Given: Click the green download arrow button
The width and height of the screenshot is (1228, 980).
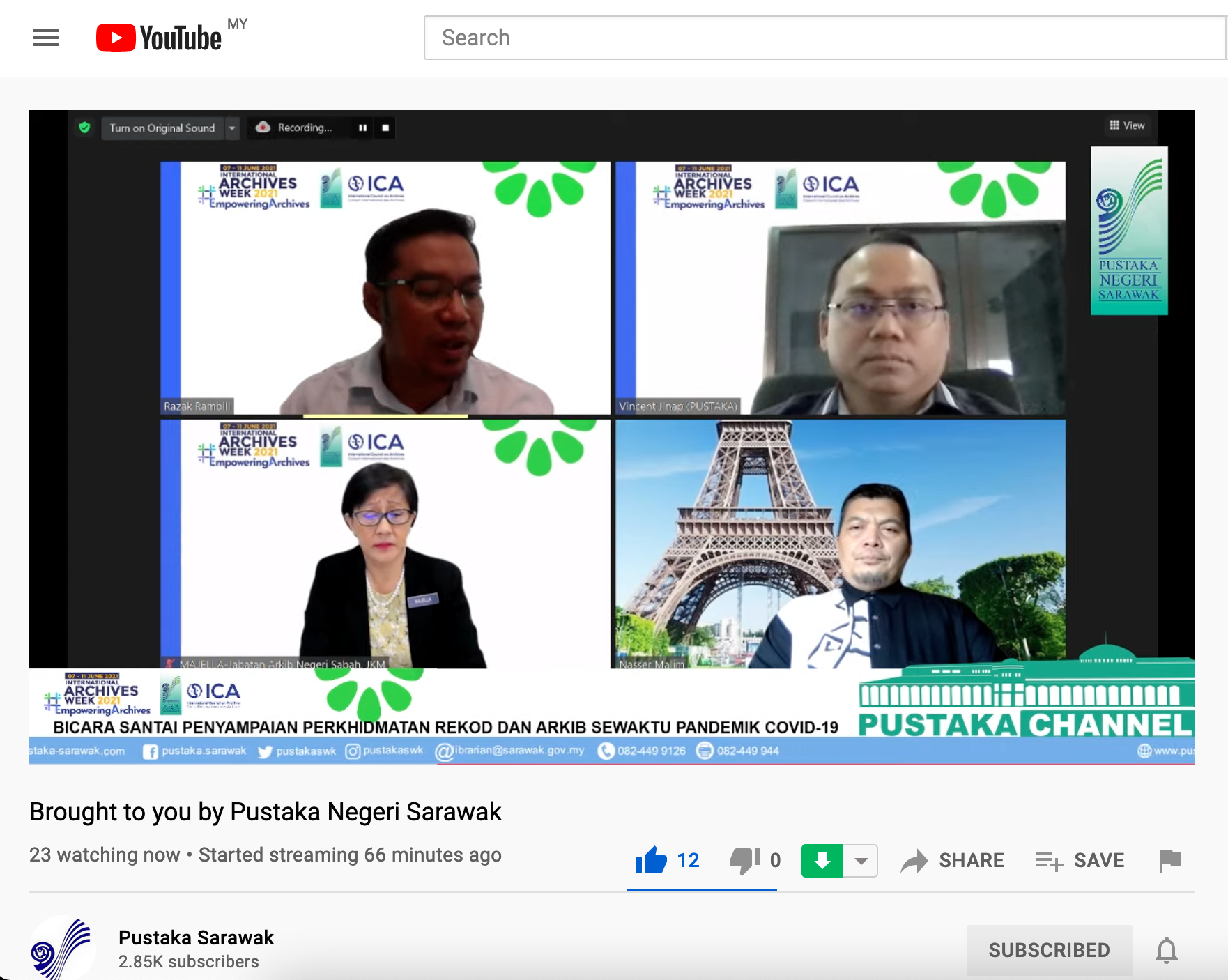Looking at the screenshot, I should point(822,860).
